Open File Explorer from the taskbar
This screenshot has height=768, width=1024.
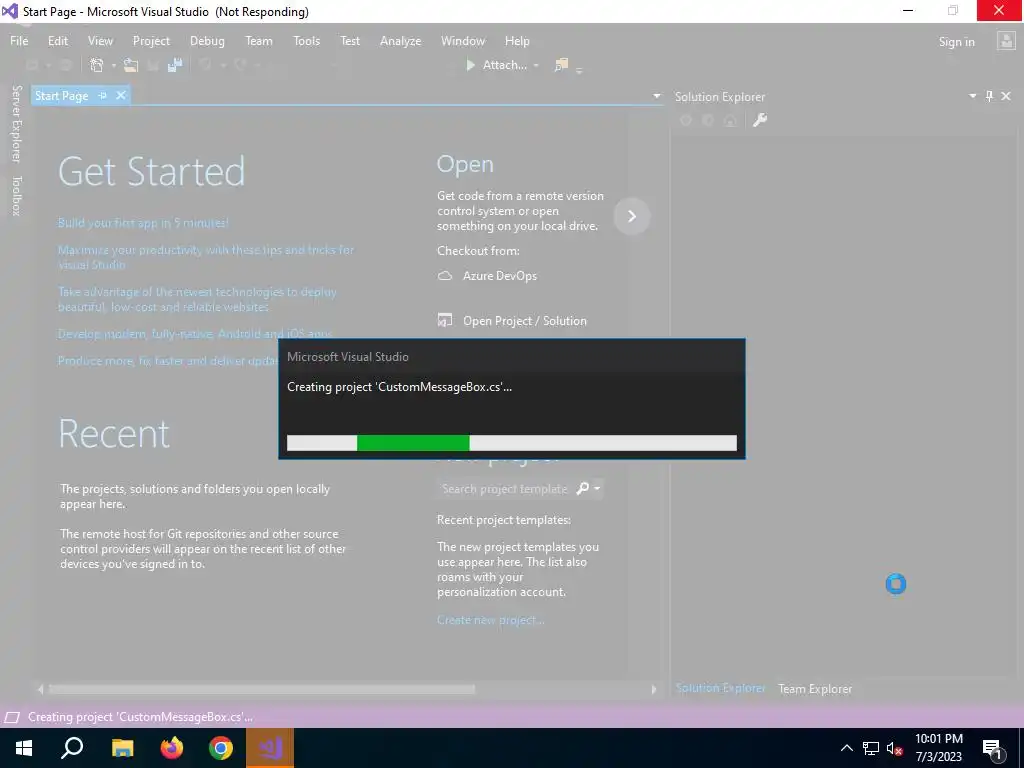tap(122, 748)
